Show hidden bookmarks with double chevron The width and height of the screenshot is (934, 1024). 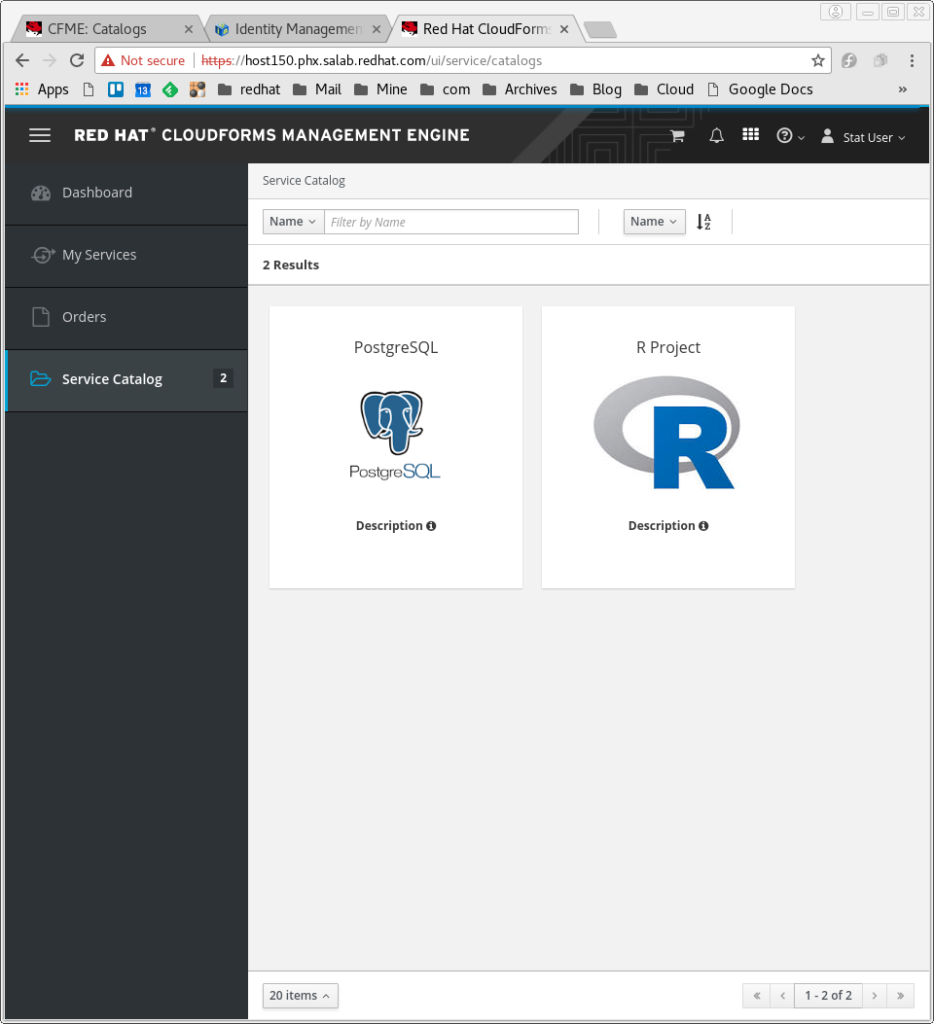click(902, 89)
